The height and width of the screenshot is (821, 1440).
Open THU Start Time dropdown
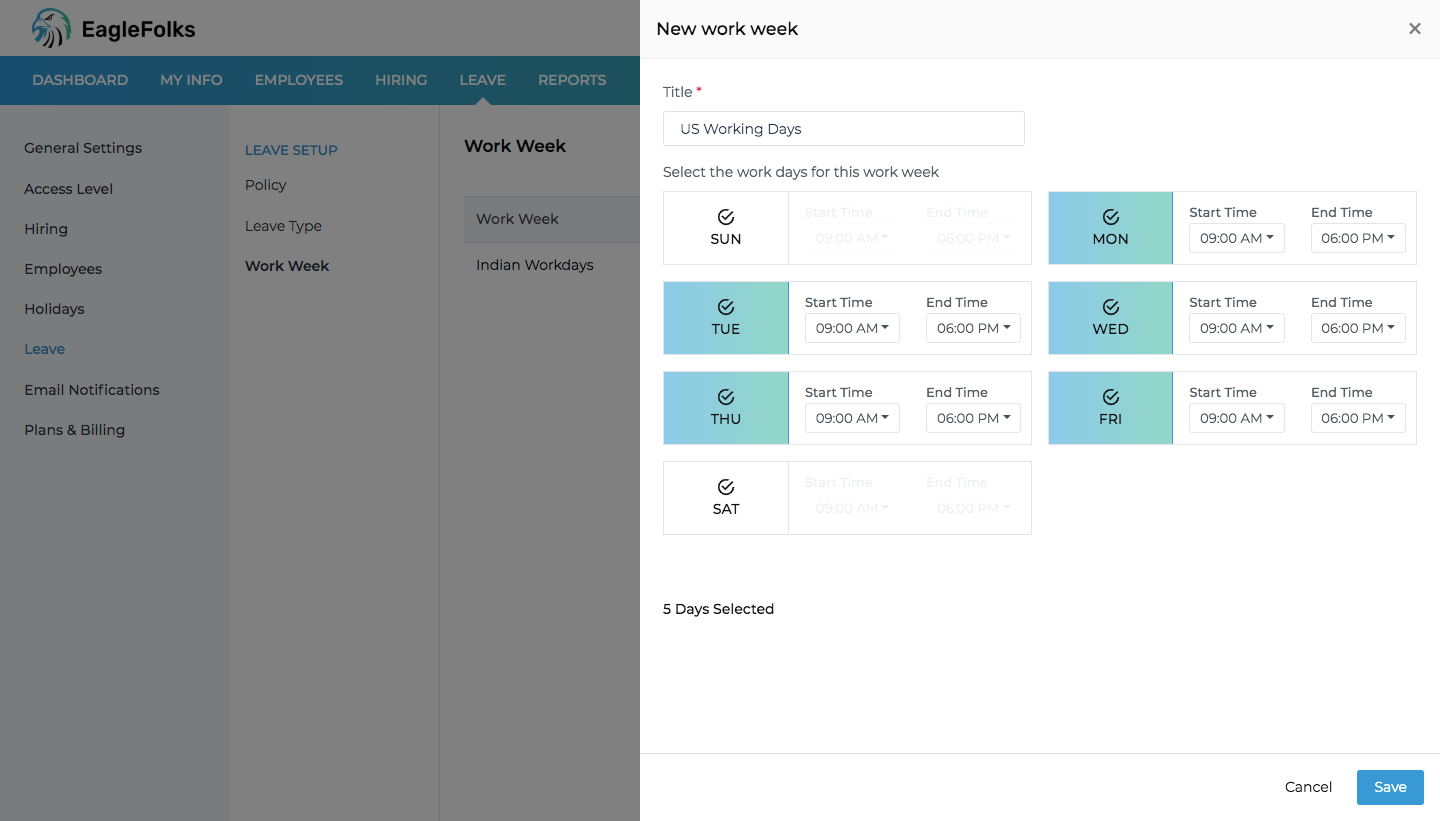click(x=852, y=418)
